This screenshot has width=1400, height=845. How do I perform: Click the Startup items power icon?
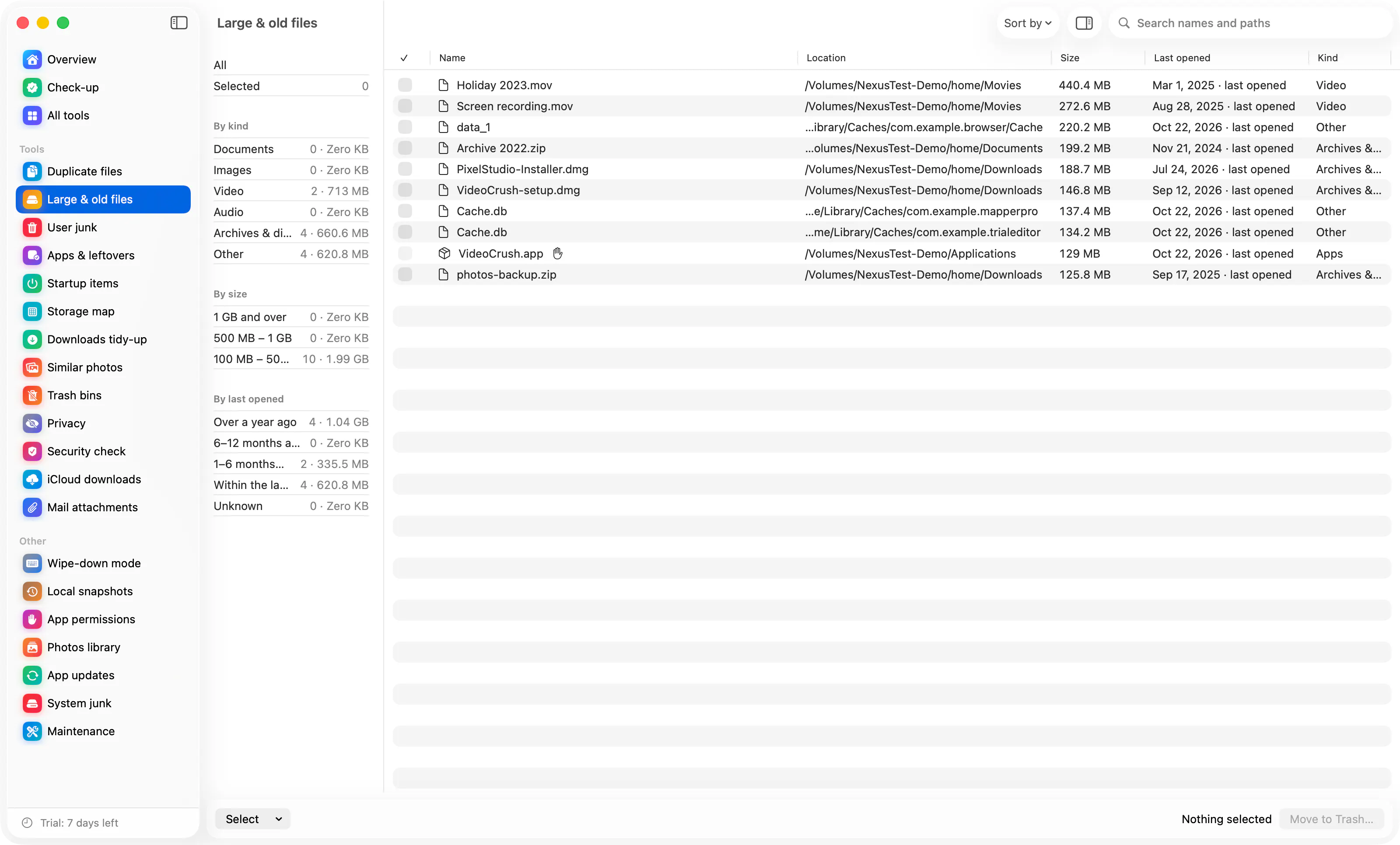pos(32,283)
